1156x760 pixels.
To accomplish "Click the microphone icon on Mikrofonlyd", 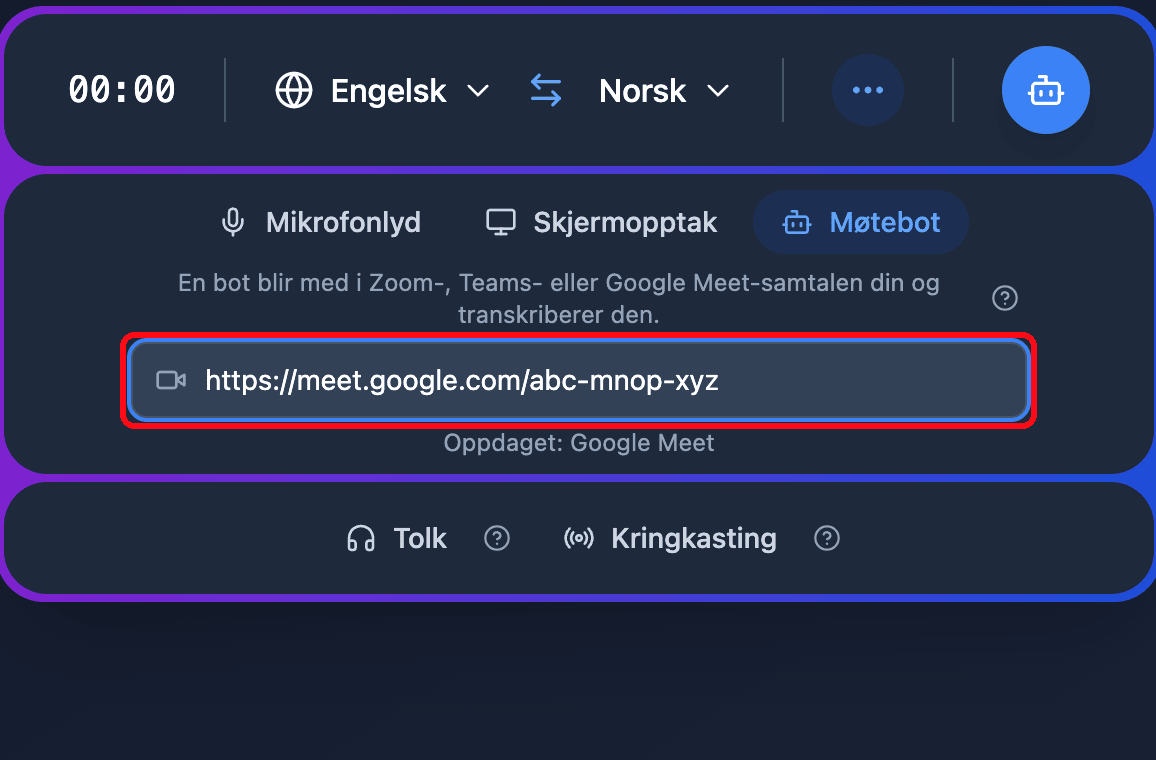I will point(233,222).
